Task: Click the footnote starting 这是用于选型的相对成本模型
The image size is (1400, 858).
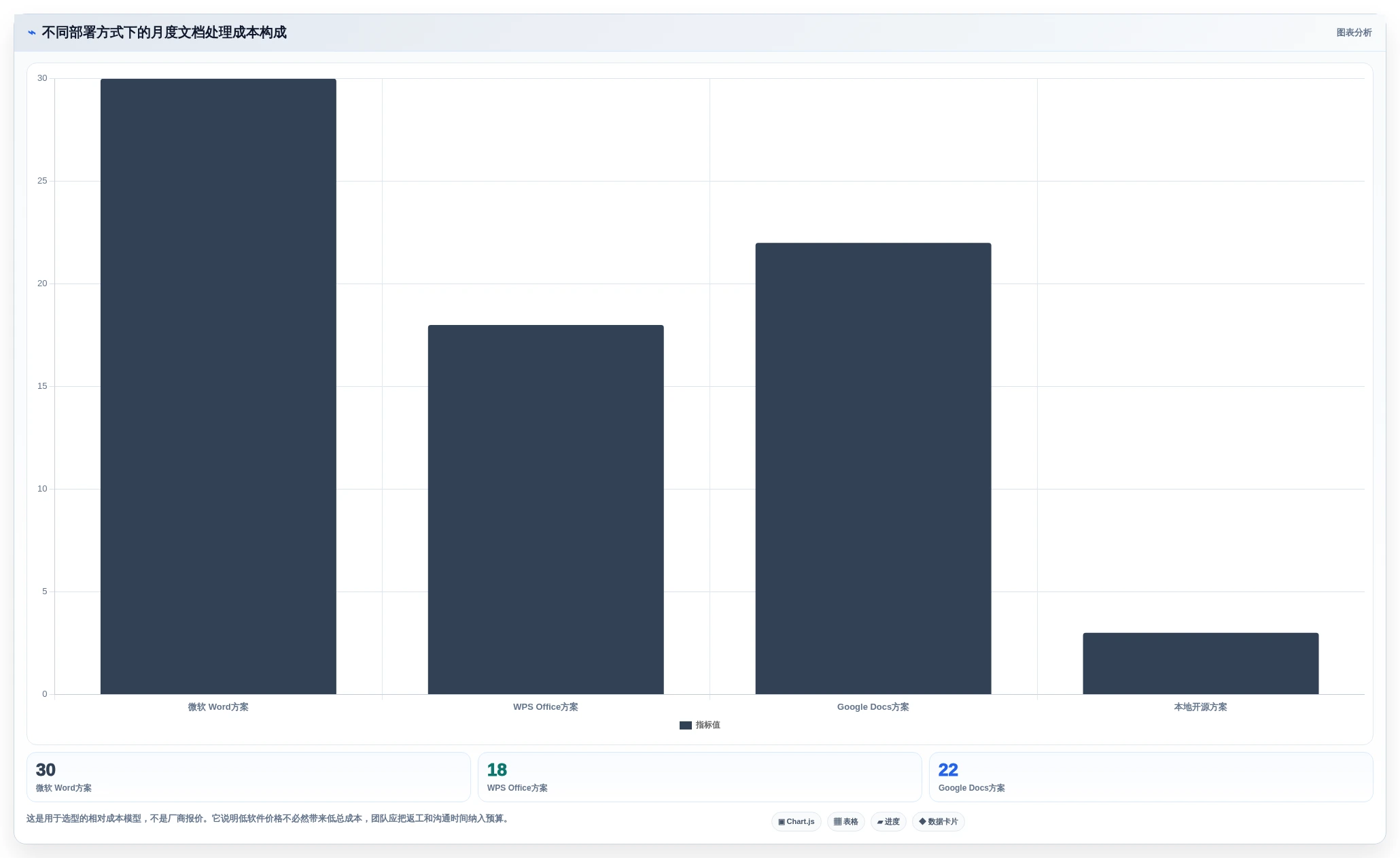Action: point(268,819)
